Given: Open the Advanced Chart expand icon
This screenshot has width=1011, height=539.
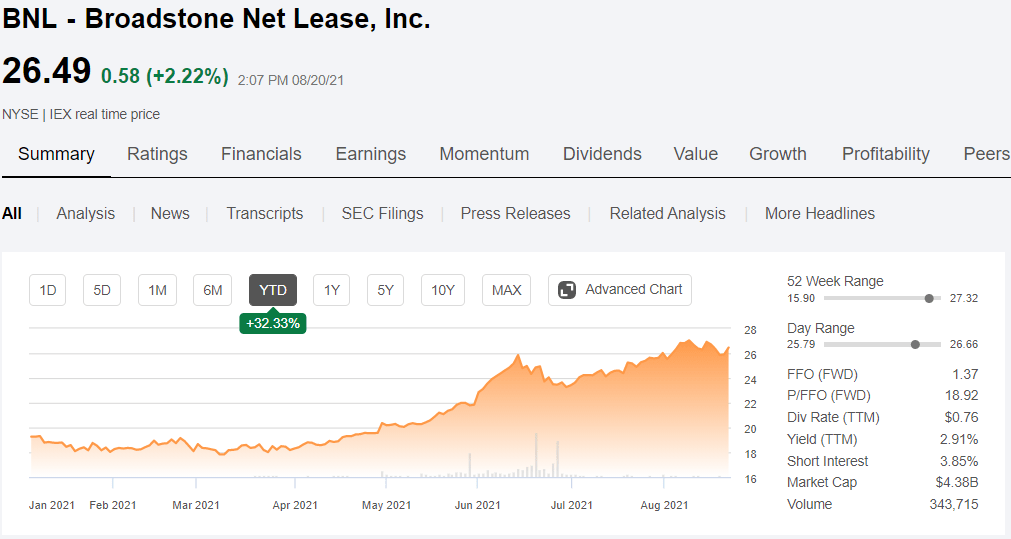Looking at the screenshot, I should coord(567,290).
